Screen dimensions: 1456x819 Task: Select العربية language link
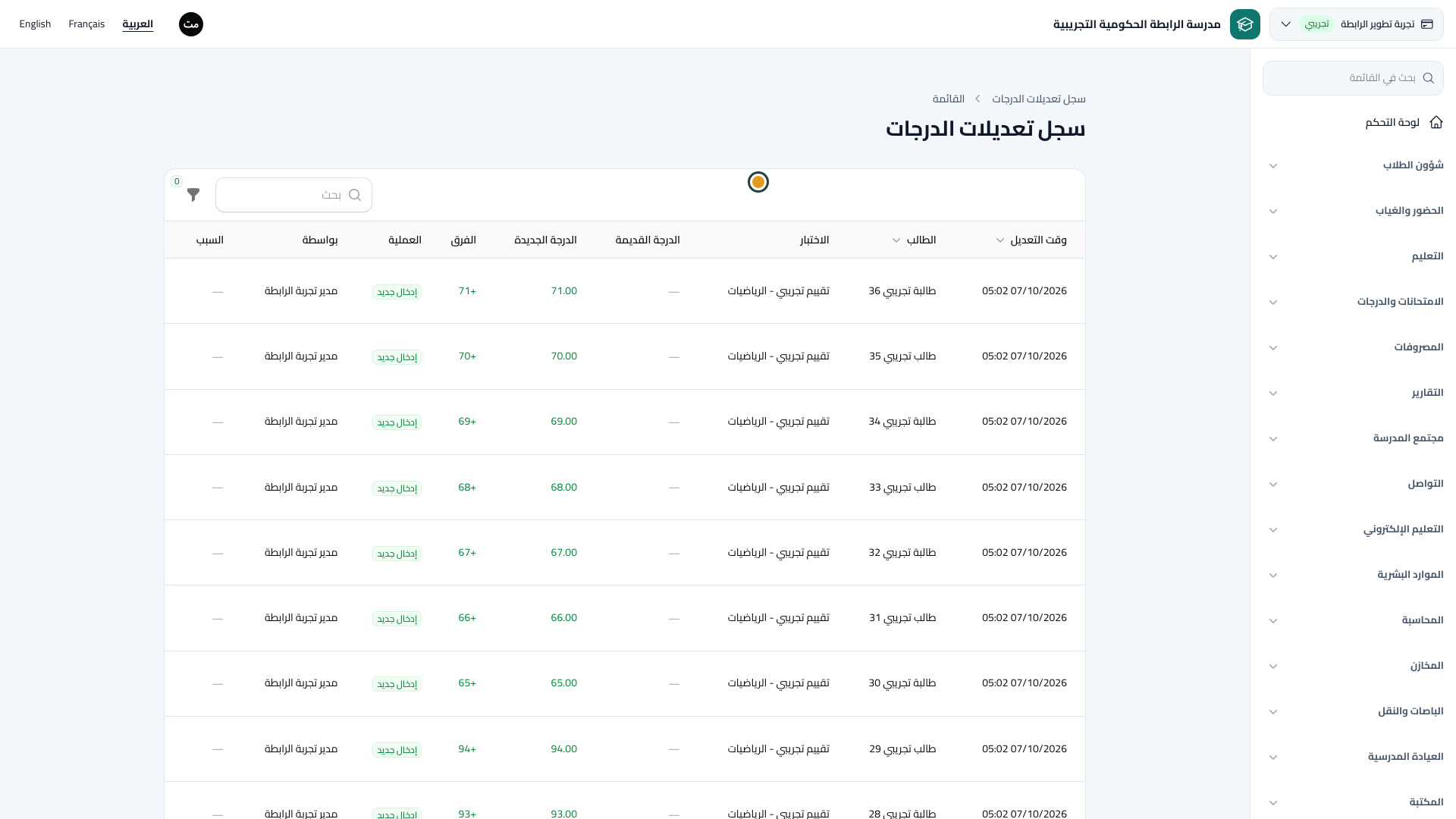pos(138,24)
